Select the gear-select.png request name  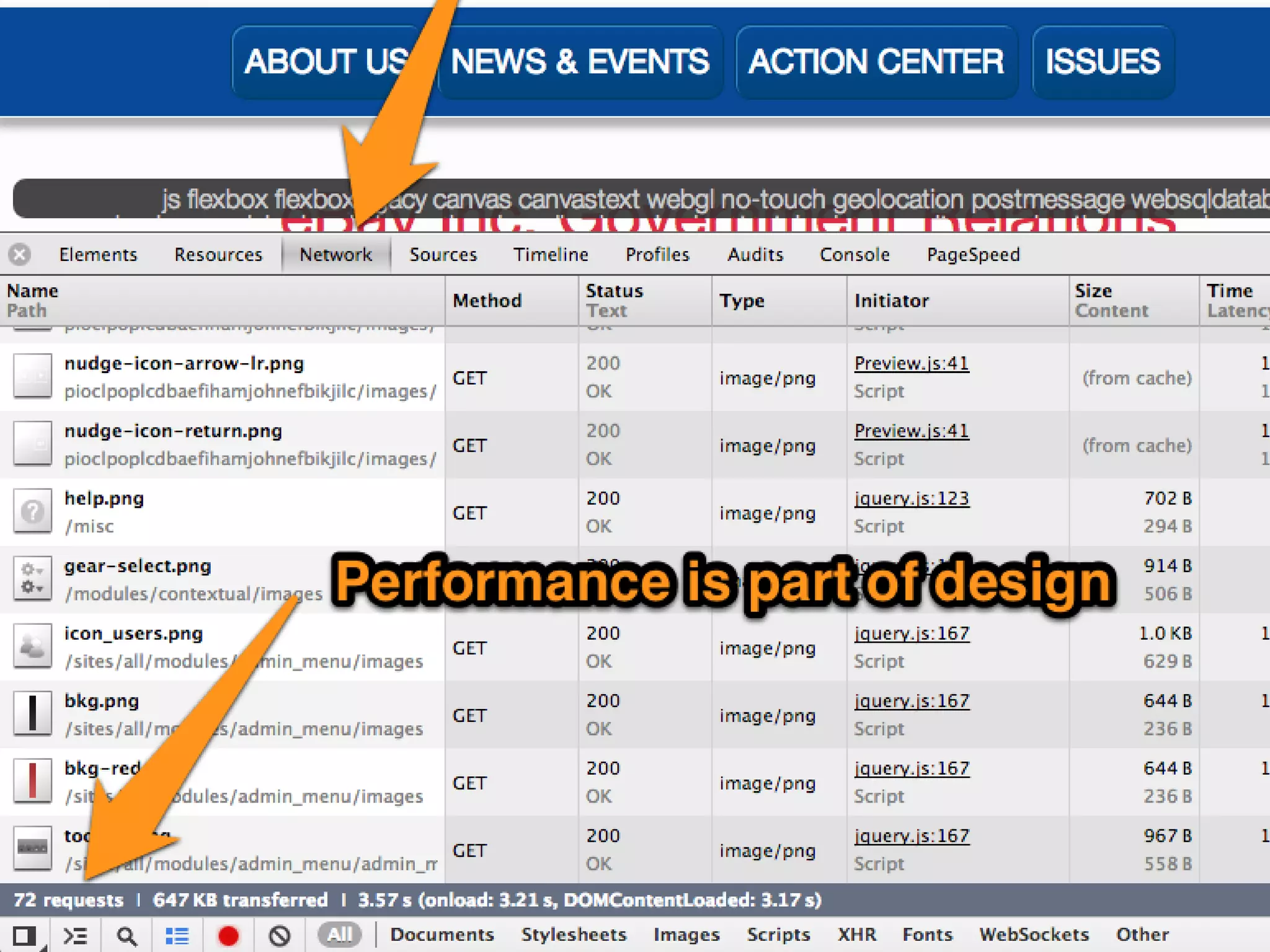coord(138,566)
